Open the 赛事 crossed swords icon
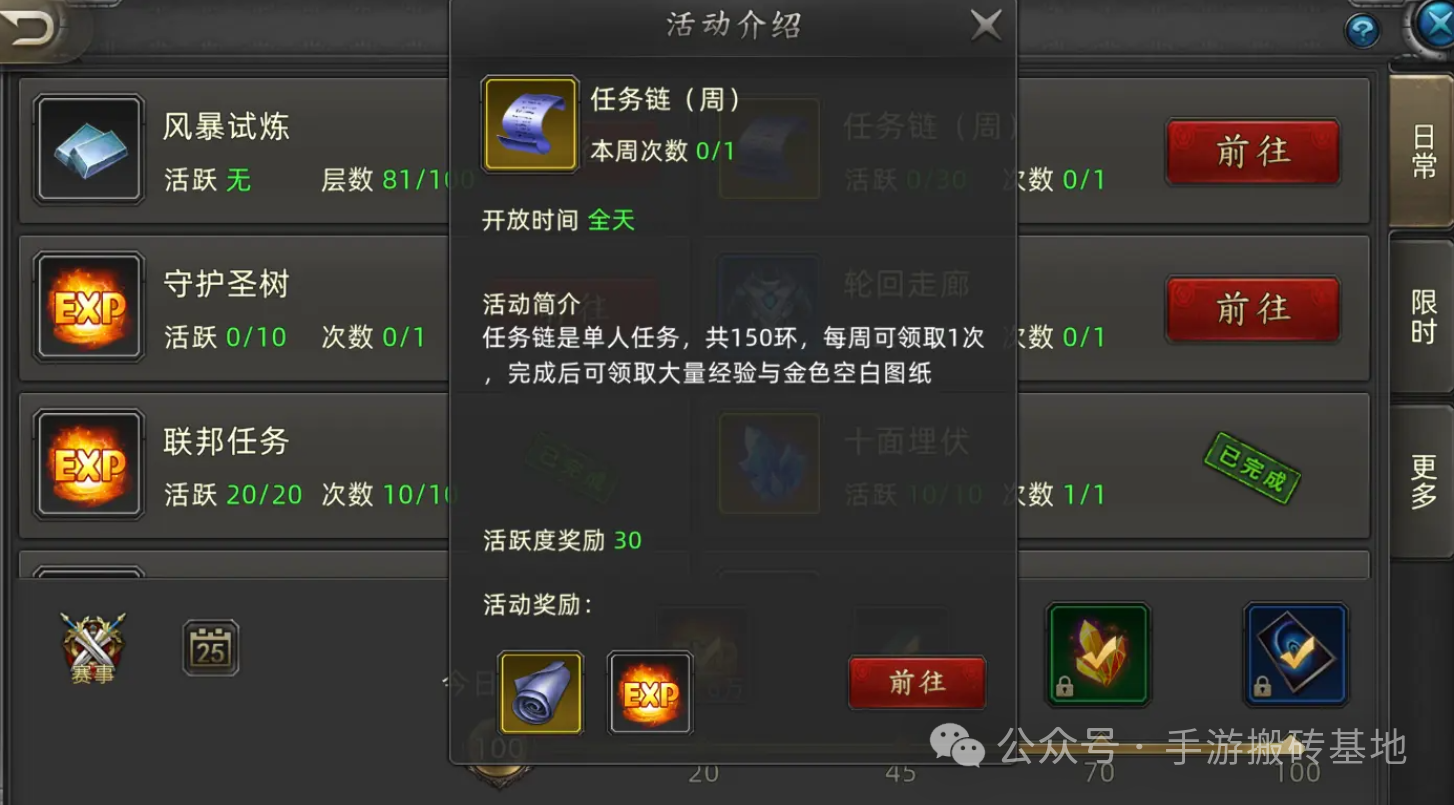 (93, 649)
